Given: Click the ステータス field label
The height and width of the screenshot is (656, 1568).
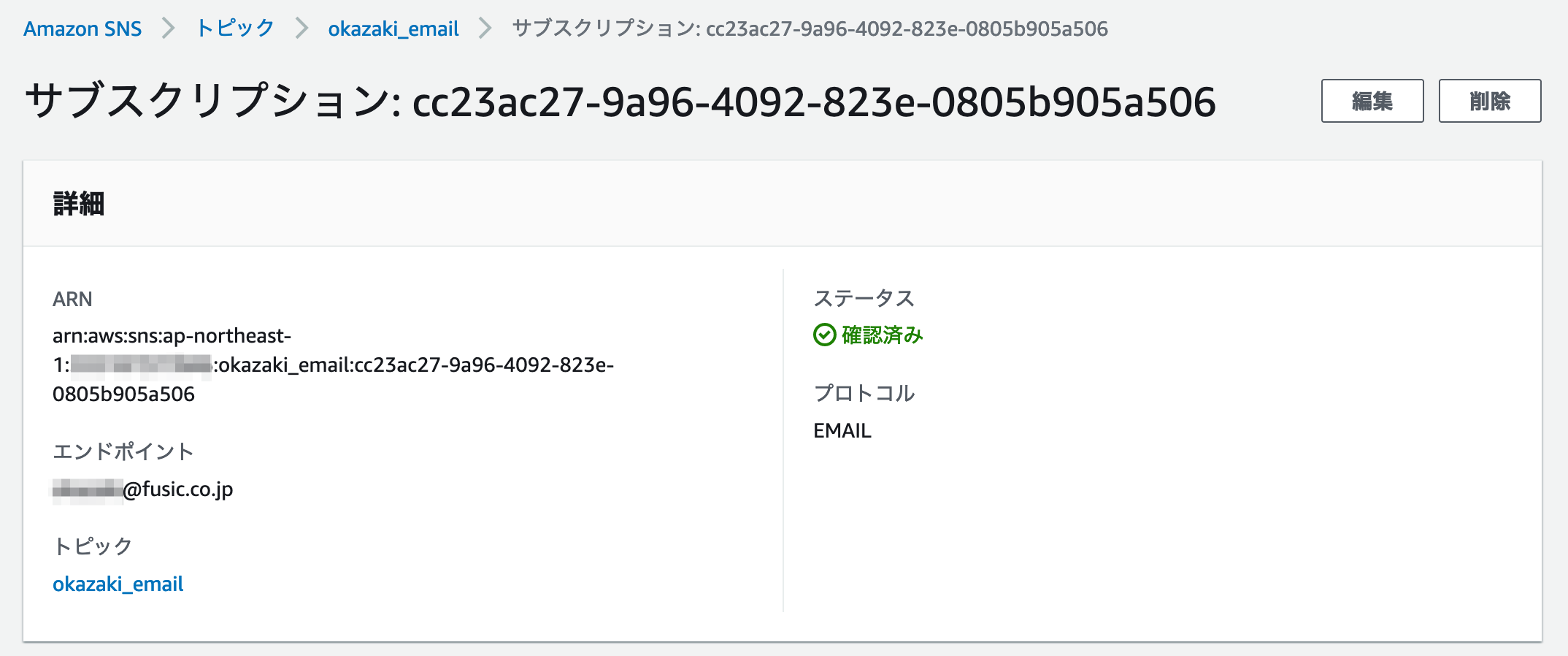Looking at the screenshot, I should point(864,298).
